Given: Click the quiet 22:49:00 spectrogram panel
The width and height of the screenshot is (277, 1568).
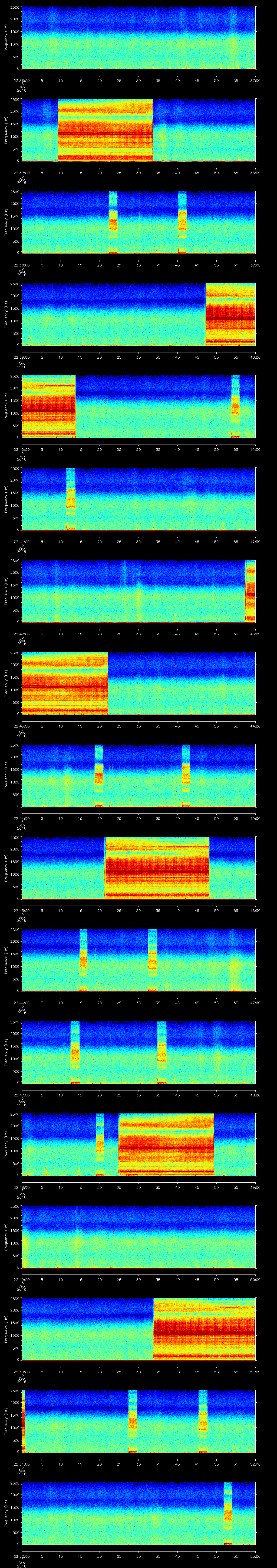Looking at the screenshot, I should [x=138, y=1236].
